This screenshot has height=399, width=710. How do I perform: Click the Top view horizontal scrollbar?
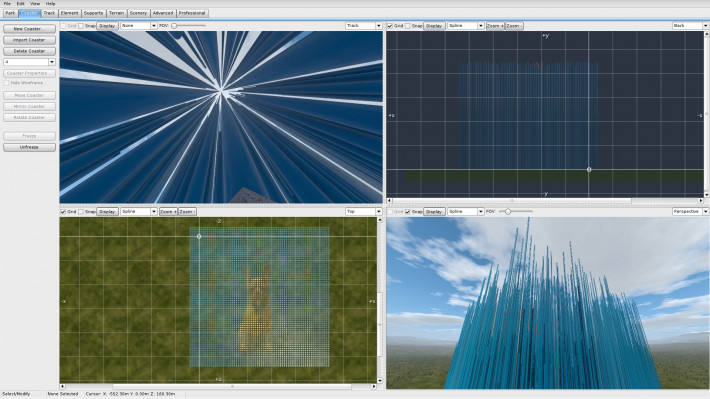point(232,386)
